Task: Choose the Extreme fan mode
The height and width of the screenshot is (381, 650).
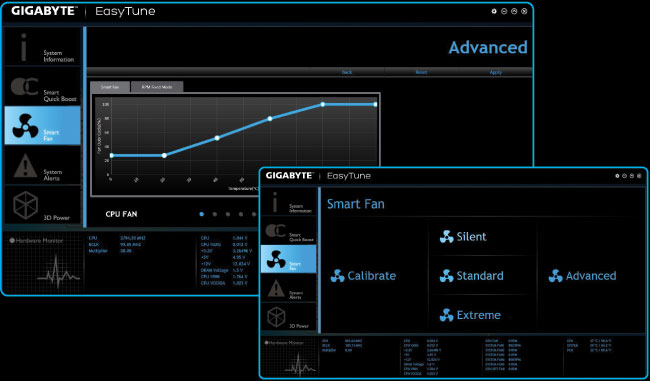Action: 470,315
